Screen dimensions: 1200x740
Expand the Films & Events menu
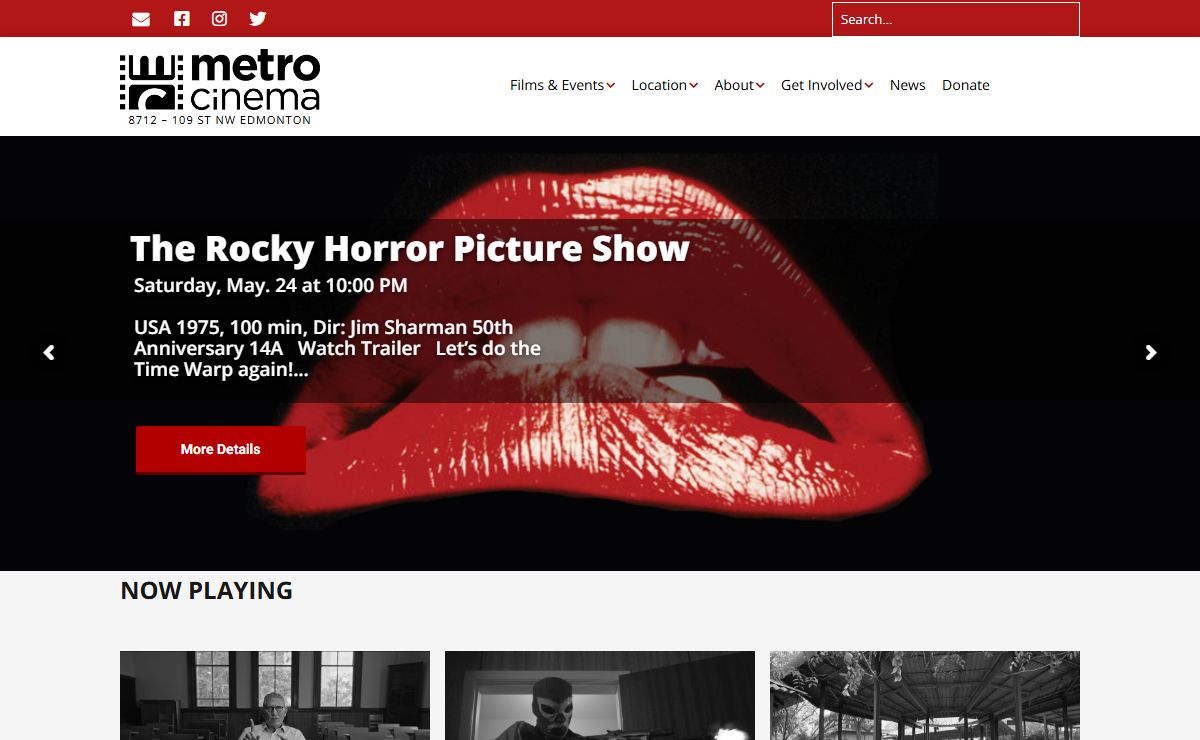pyautogui.click(x=562, y=85)
